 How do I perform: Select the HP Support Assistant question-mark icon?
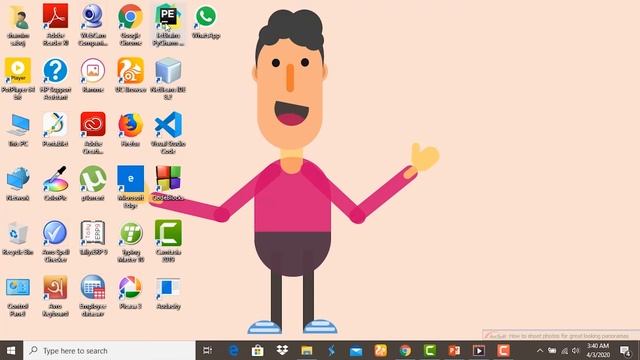click(56, 70)
